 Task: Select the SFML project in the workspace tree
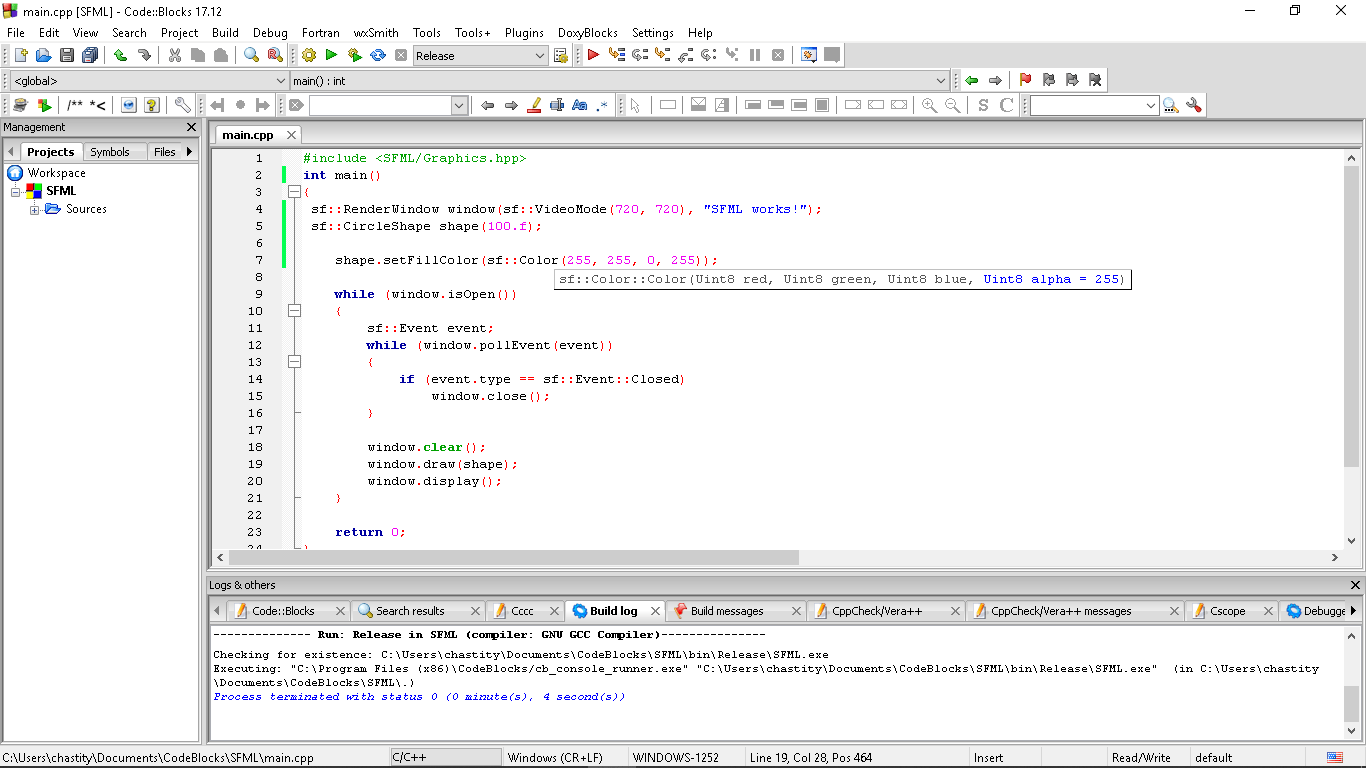click(x=59, y=190)
